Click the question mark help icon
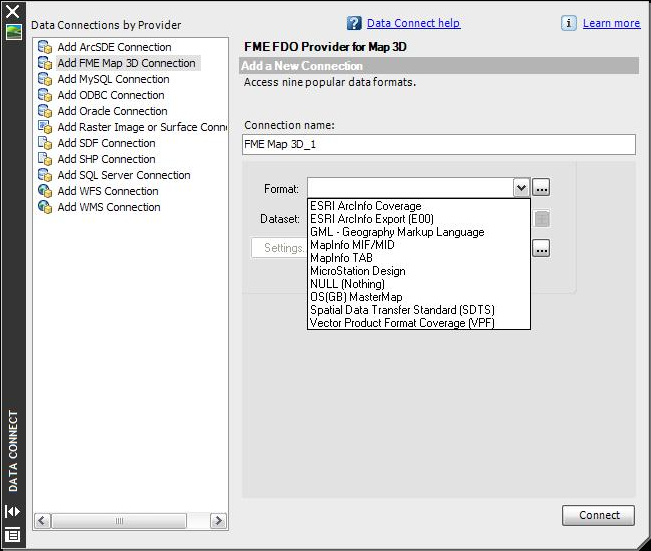651x551 pixels. (x=354, y=23)
